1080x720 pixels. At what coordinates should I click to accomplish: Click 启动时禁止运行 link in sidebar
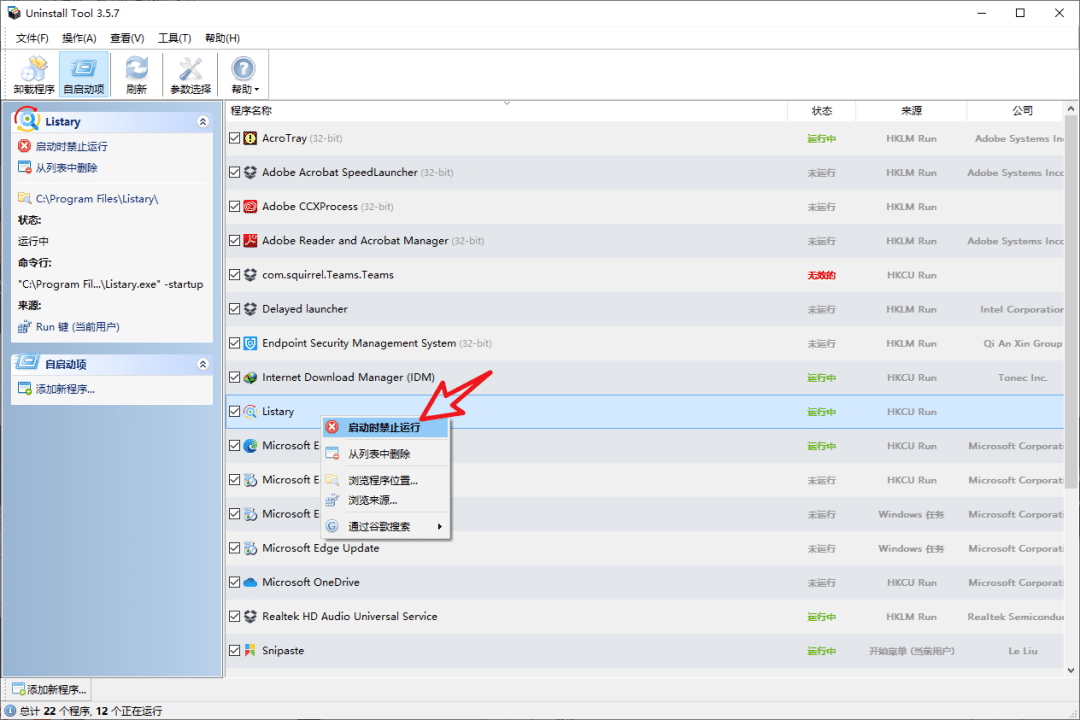tap(71, 146)
